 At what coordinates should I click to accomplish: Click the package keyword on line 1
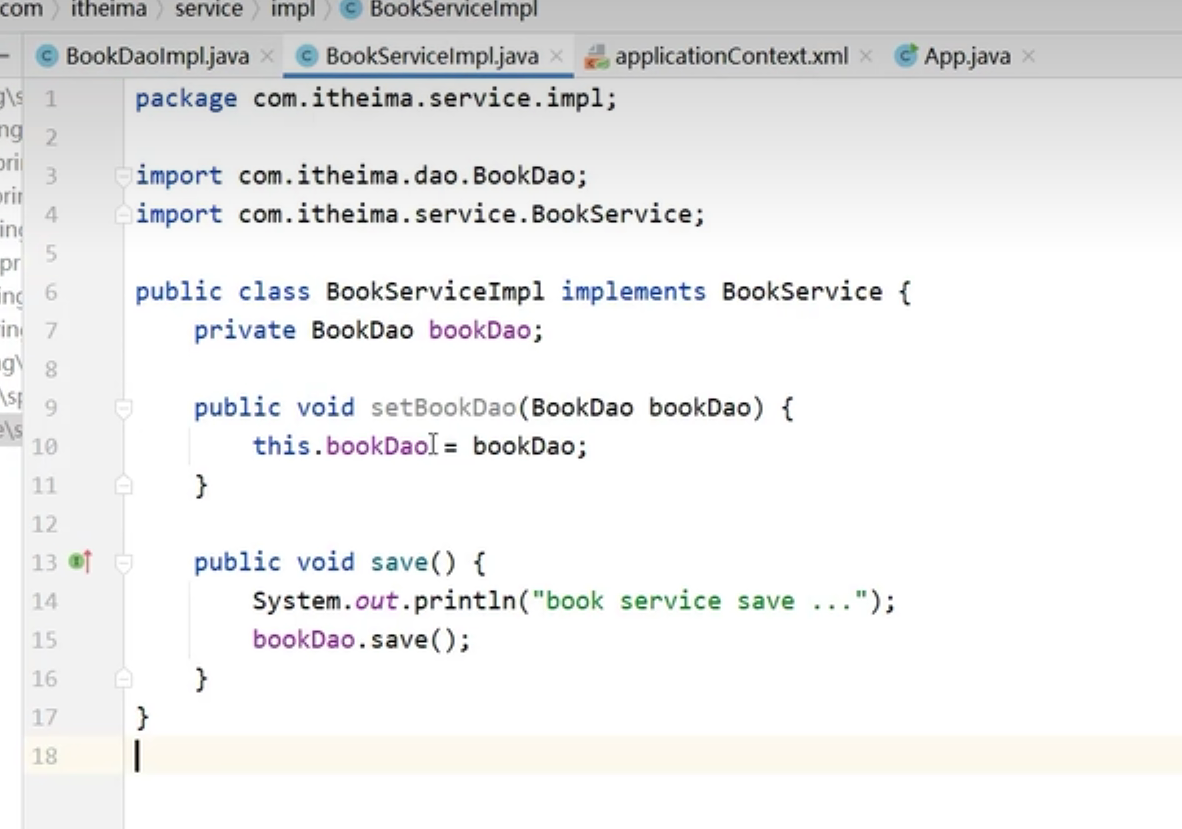point(185,99)
